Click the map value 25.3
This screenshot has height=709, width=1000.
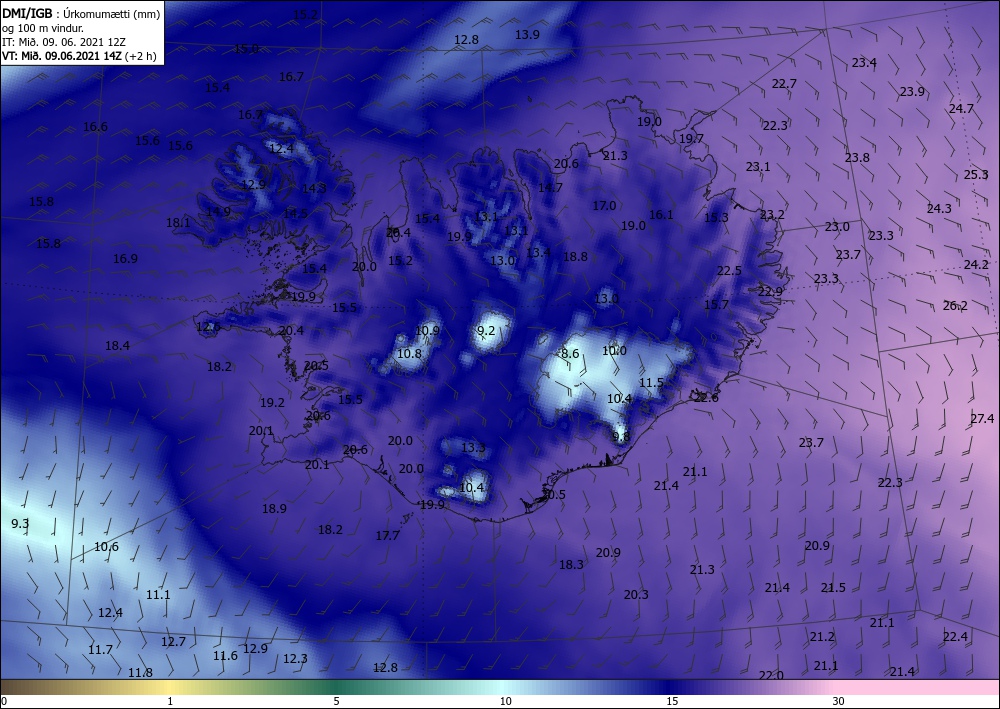[x=976, y=174]
